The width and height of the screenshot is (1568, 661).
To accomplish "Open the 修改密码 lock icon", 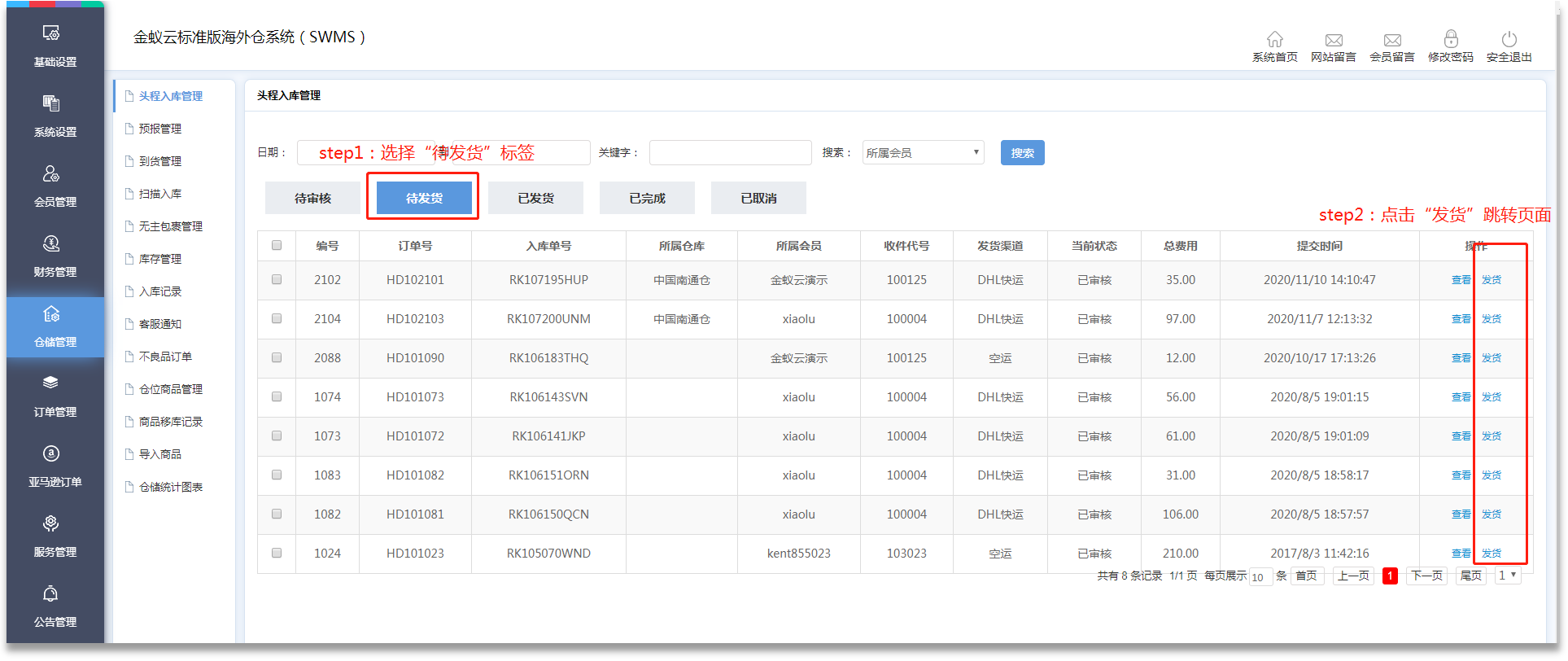I will (1450, 40).
